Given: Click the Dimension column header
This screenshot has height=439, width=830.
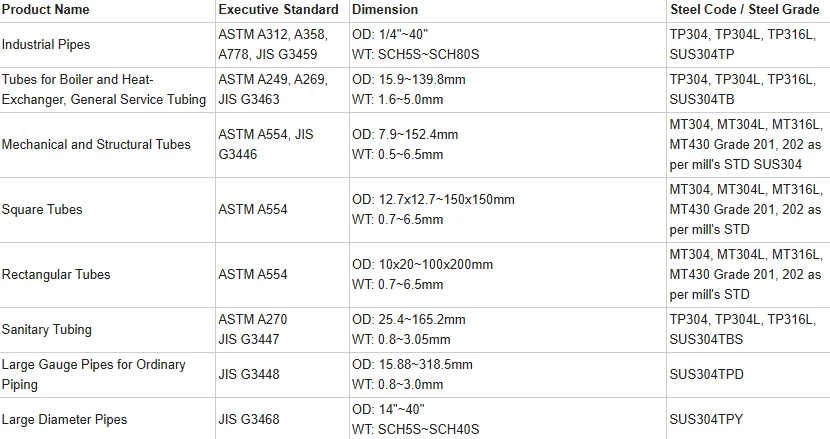Looking at the screenshot, I should click(385, 10).
